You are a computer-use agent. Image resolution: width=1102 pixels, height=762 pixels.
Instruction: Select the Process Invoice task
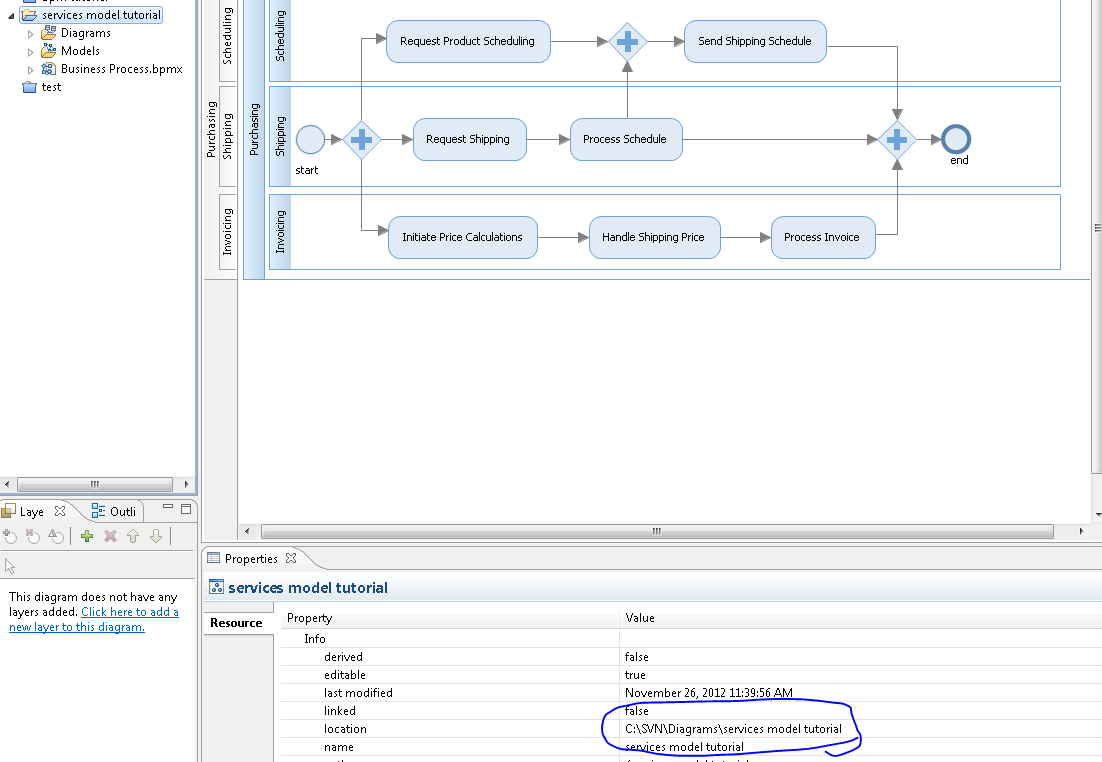coord(822,238)
